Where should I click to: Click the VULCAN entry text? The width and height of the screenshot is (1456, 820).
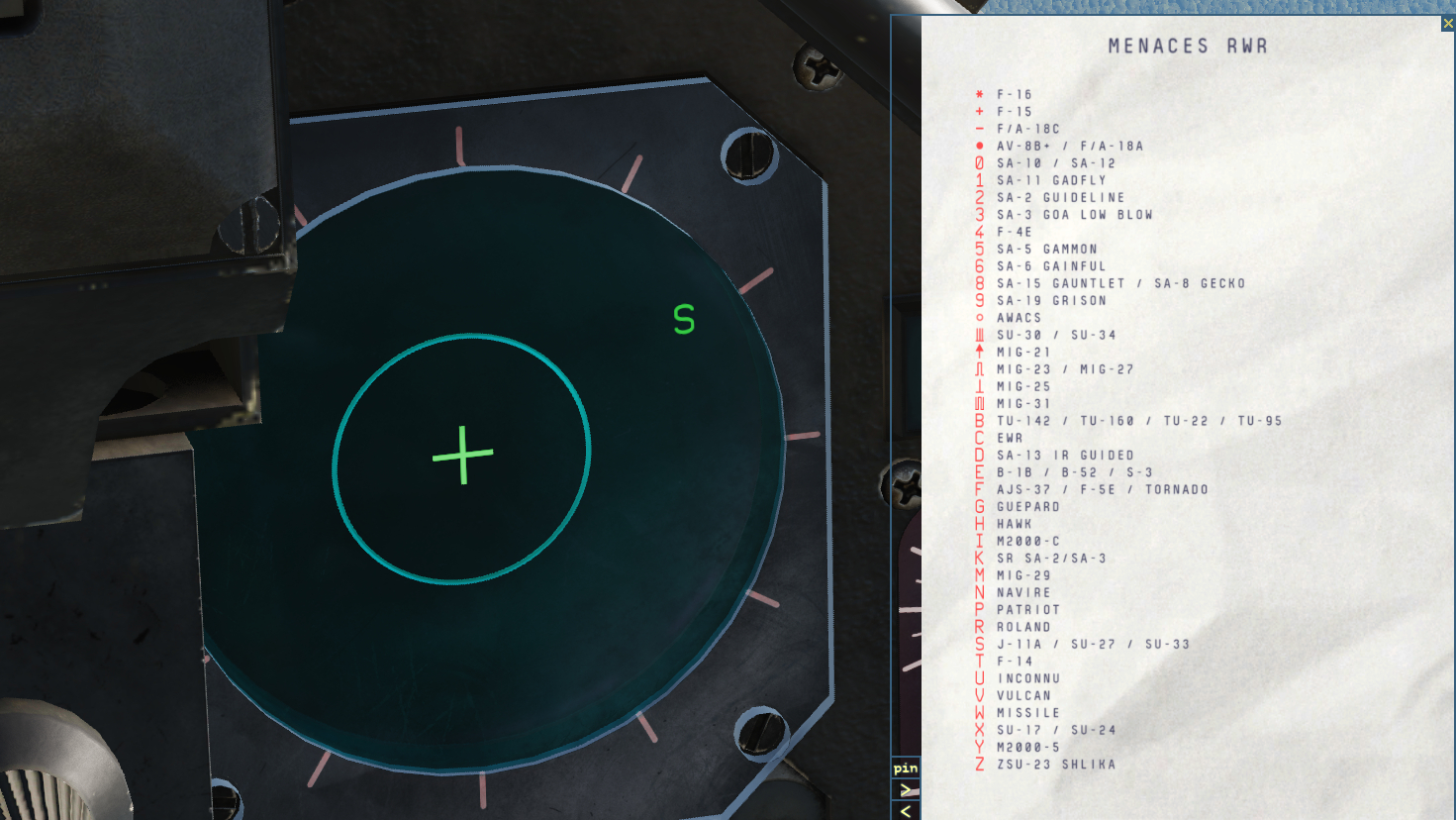(x=1023, y=695)
